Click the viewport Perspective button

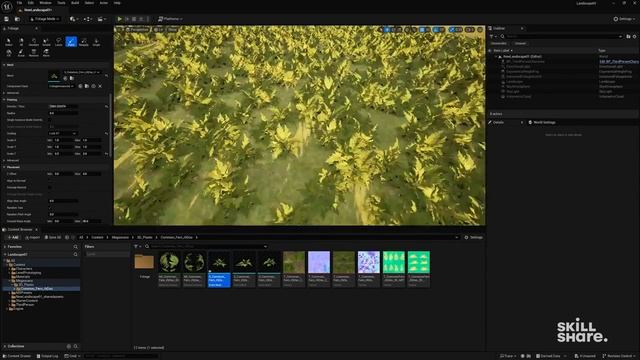(x=137, y=30)
